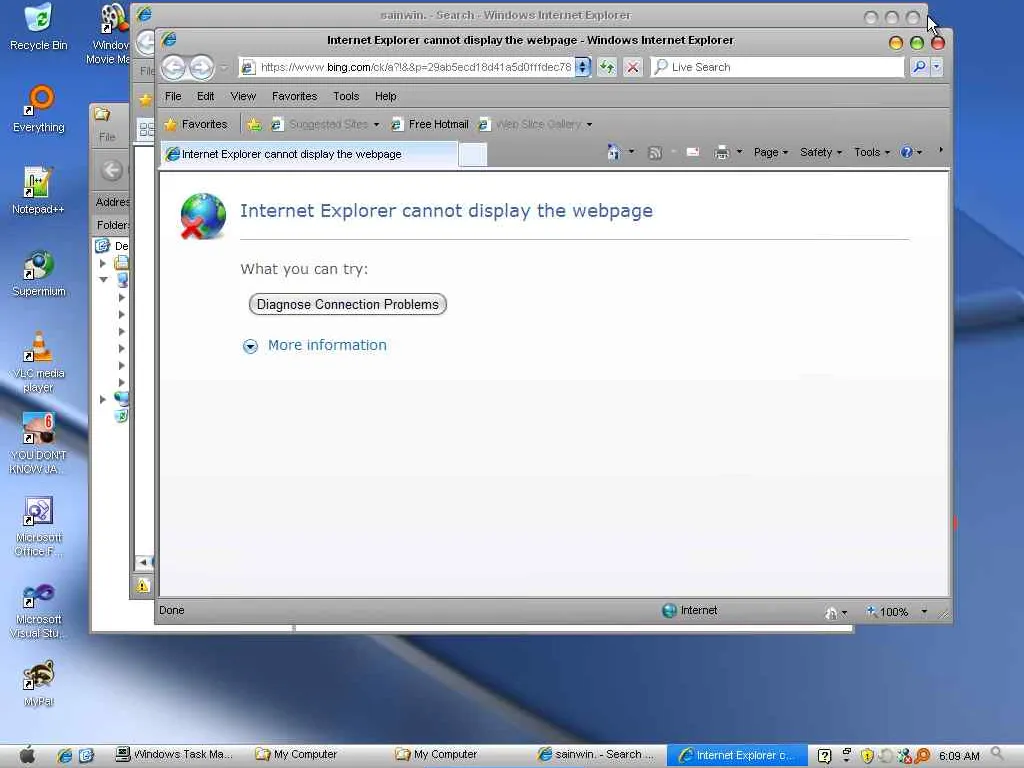Switch to sainwin Search taskbar button
Viewport: 1024px width, 768px height.
[x=598, y=755]
